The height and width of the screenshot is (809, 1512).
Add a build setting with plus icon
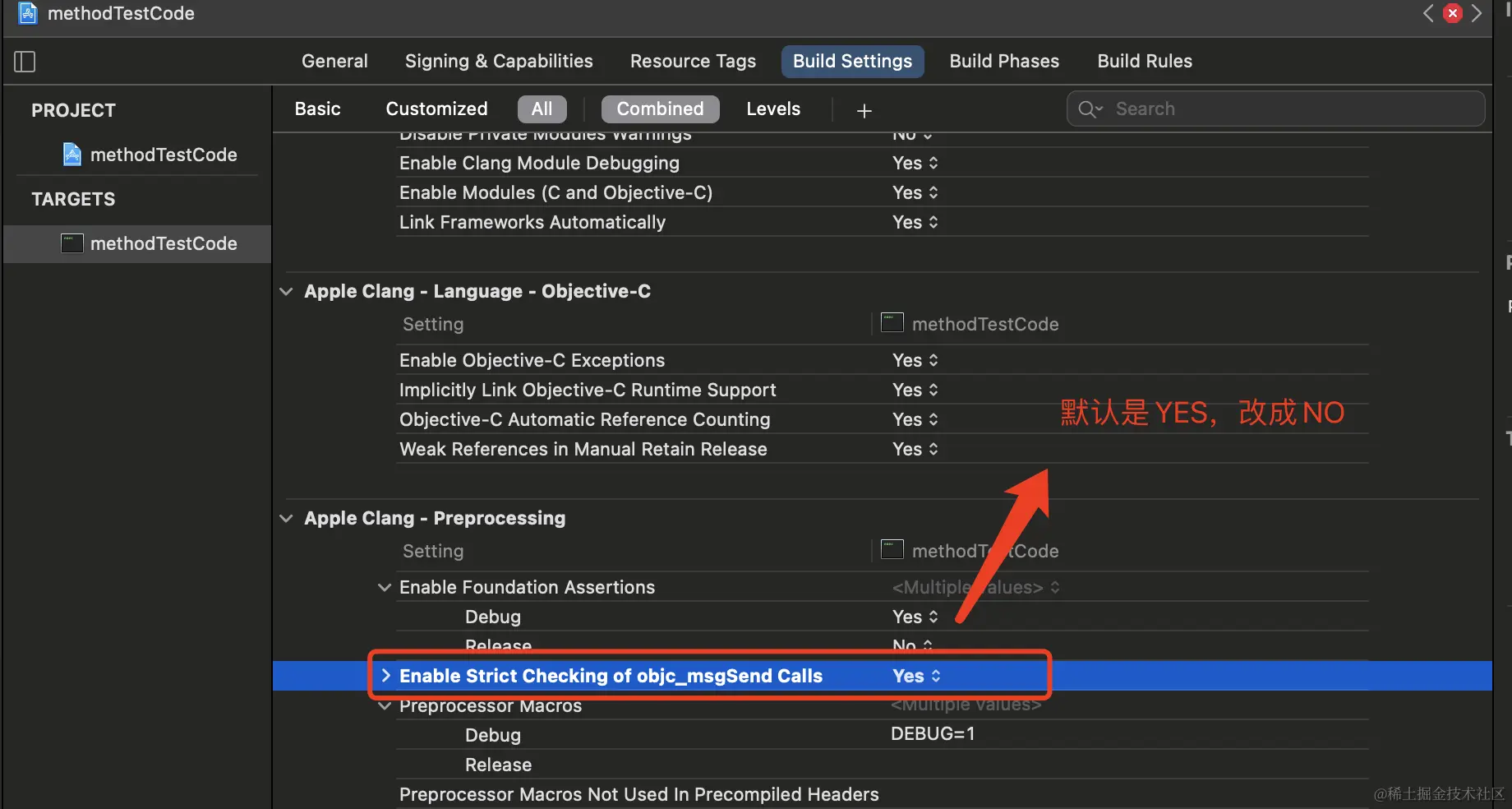(x=864, y=110)
